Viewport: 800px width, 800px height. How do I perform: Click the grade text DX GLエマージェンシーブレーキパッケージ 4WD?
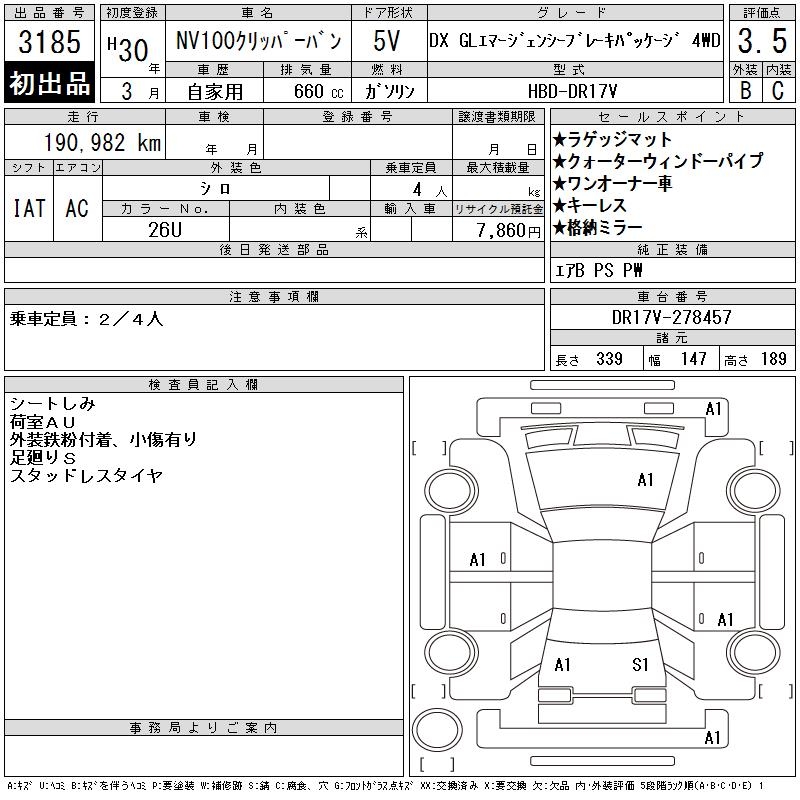574,40
